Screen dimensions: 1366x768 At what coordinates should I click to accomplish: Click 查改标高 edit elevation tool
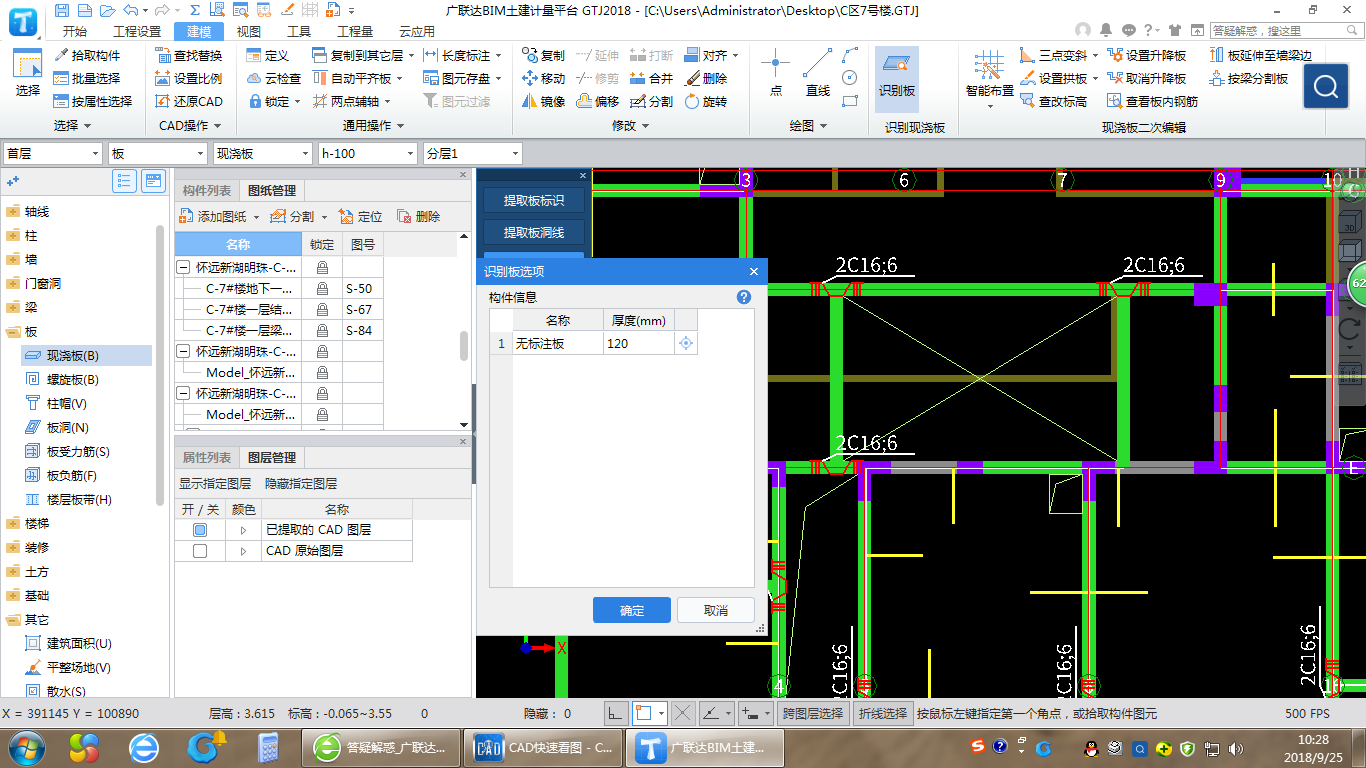tap(1053, 101)
